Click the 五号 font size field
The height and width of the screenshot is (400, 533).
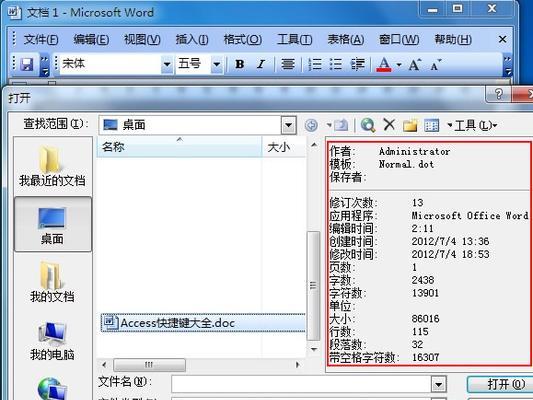(193, 64)
